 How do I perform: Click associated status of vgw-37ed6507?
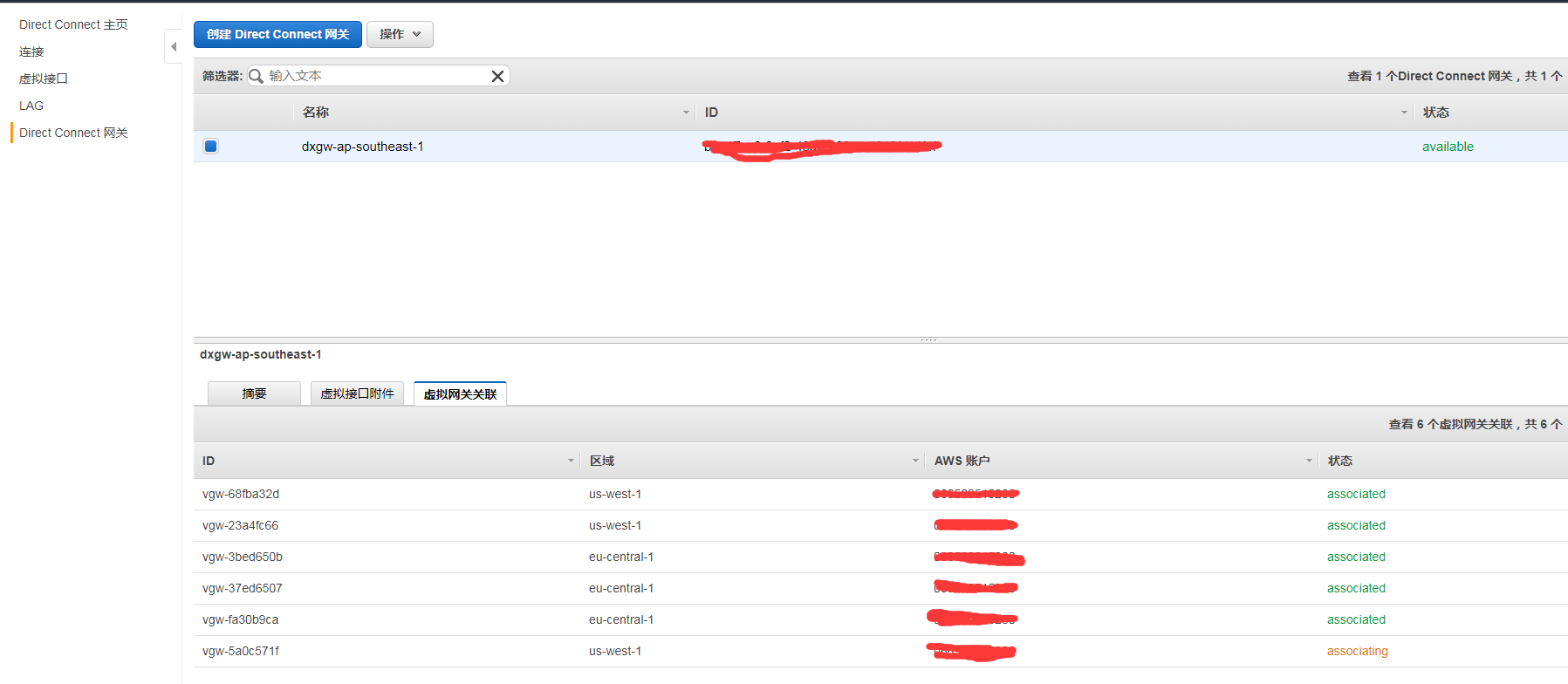[1356, 588]
